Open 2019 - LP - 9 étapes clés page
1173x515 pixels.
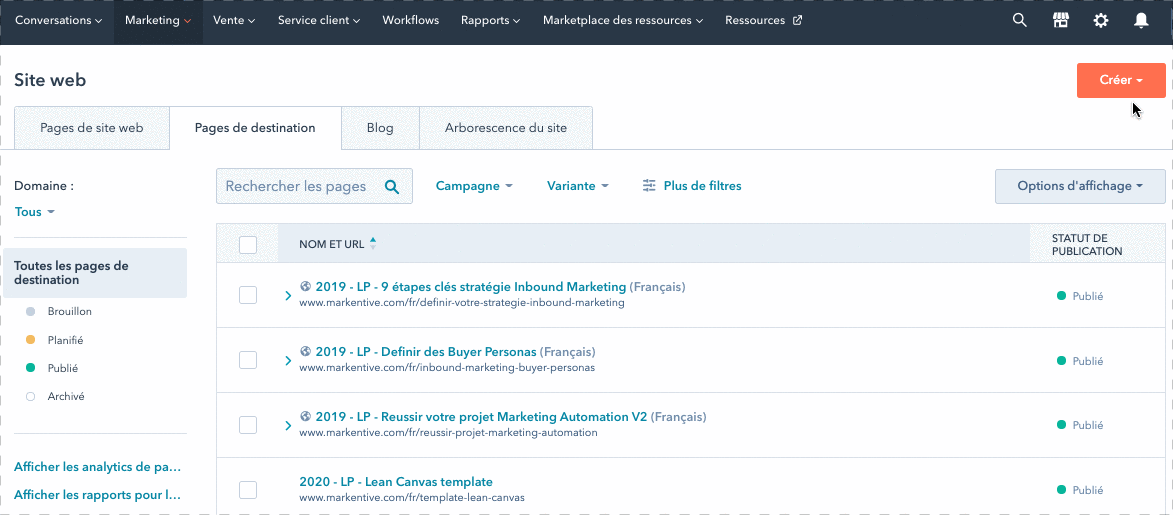[x=471, y=286]
